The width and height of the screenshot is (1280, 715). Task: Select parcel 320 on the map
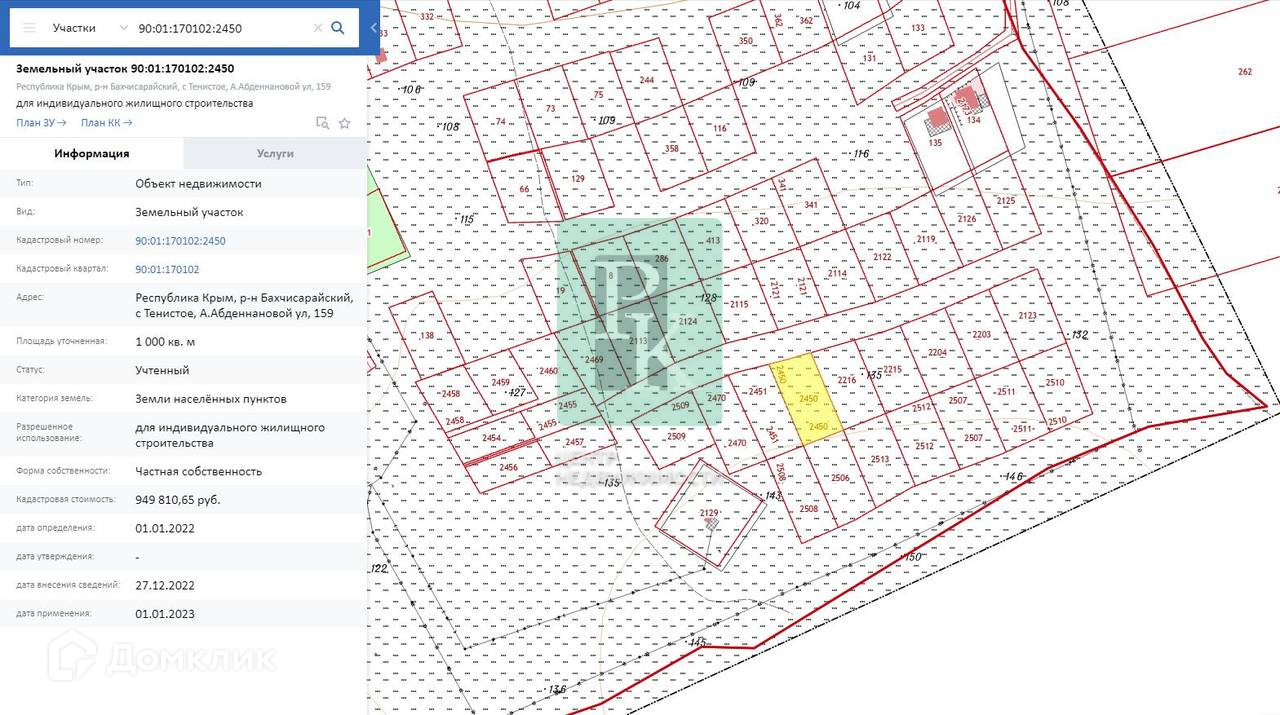[762, 222]
